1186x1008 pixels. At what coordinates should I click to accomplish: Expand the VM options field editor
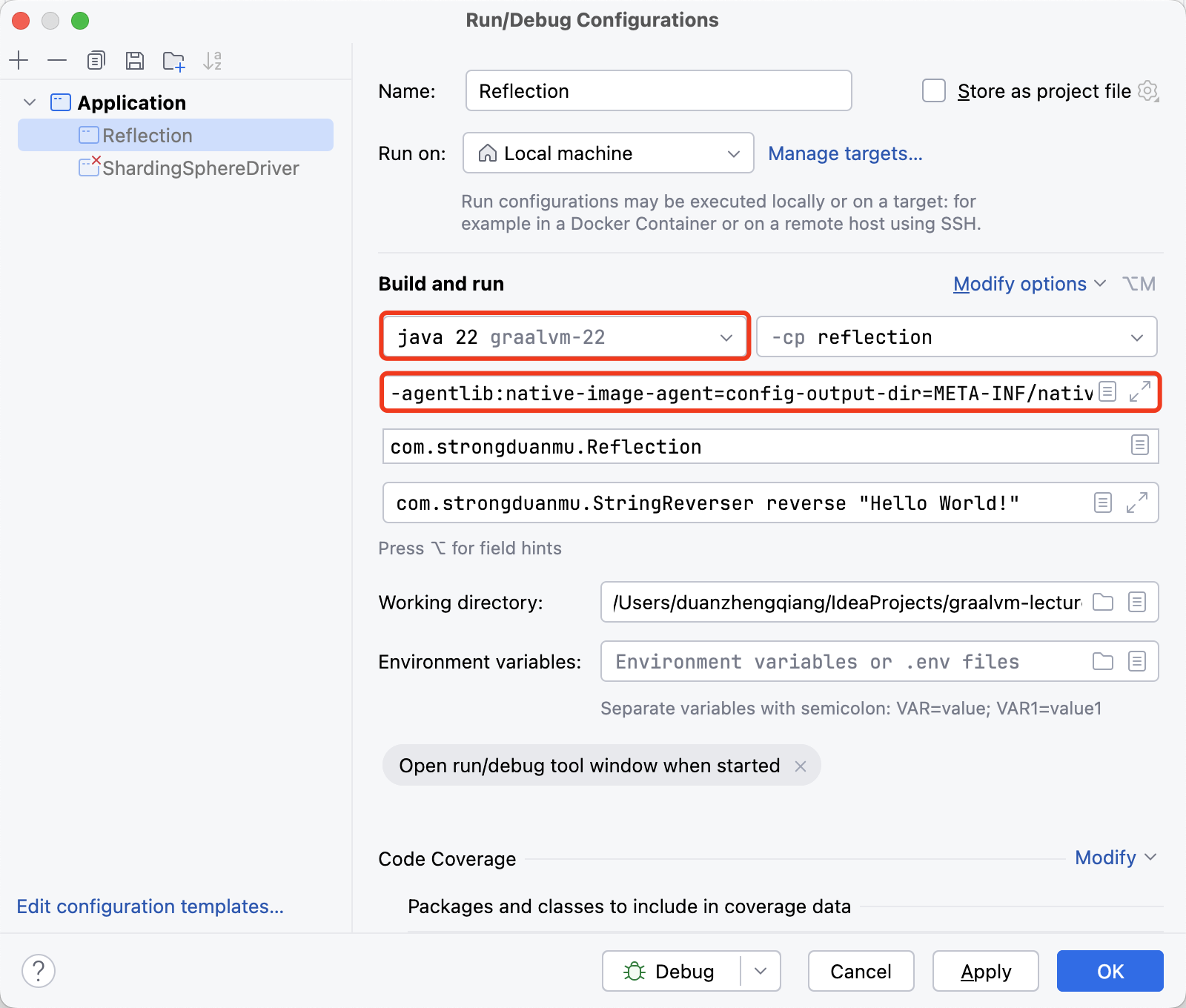1139,391
